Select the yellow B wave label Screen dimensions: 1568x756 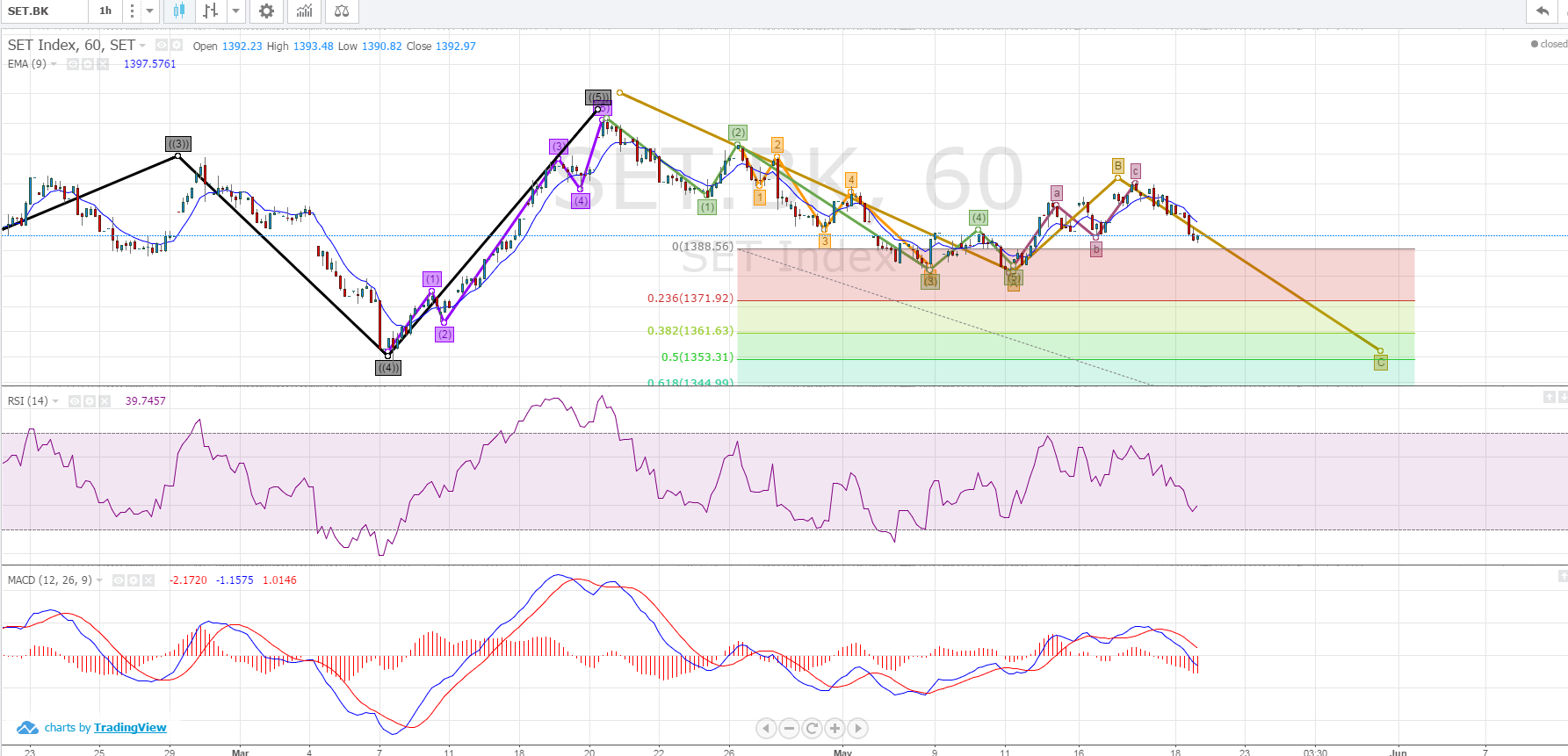[1117, 166]
